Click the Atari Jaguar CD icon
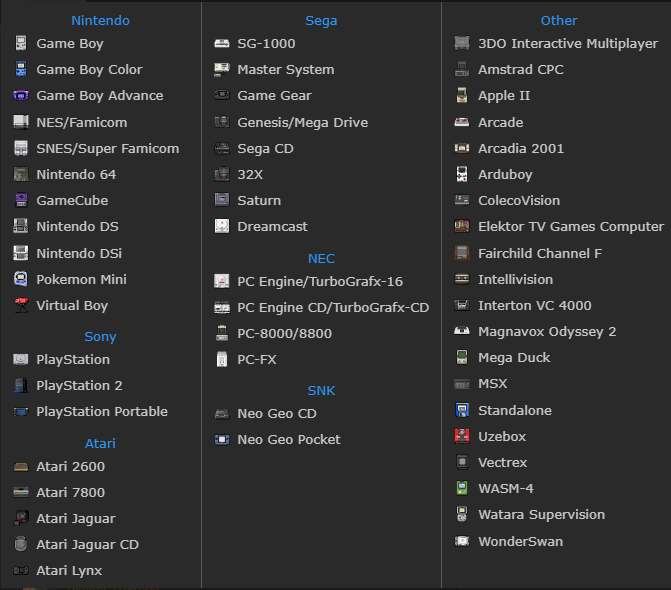 [x=21, y=544]
